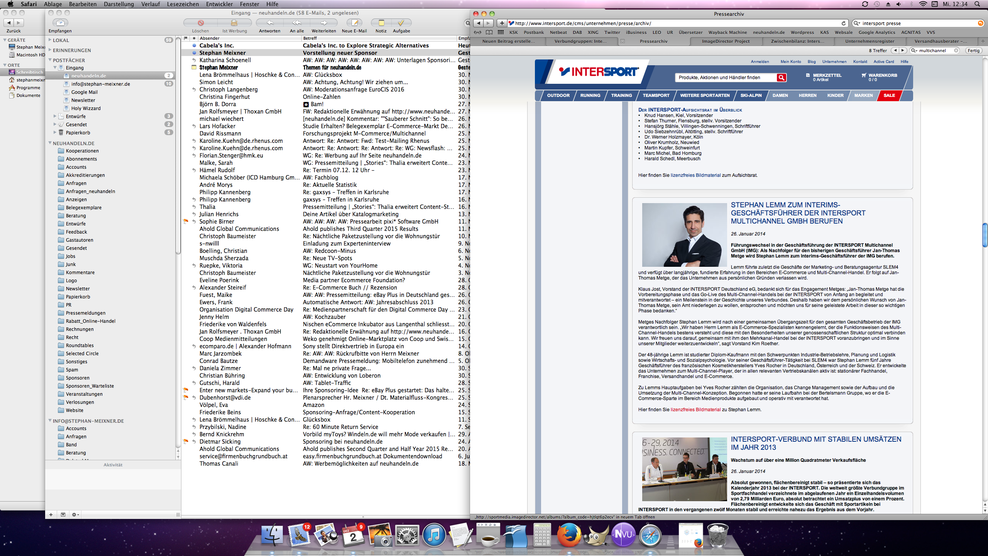988x556 pixels.
Task: Reply using the Antworten icon
Action: pyautogui.click(x=270, y=23)
